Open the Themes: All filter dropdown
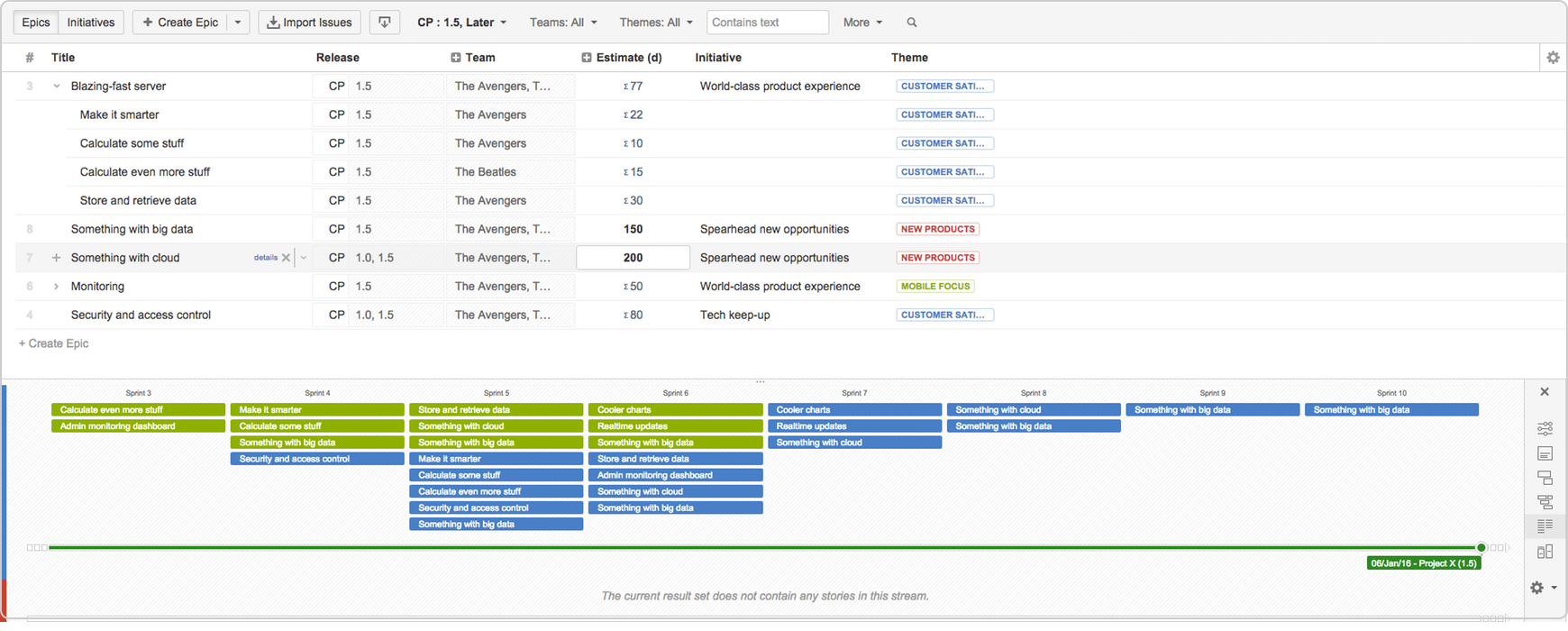The image size is (1568, 631). [x=656, y=23]
